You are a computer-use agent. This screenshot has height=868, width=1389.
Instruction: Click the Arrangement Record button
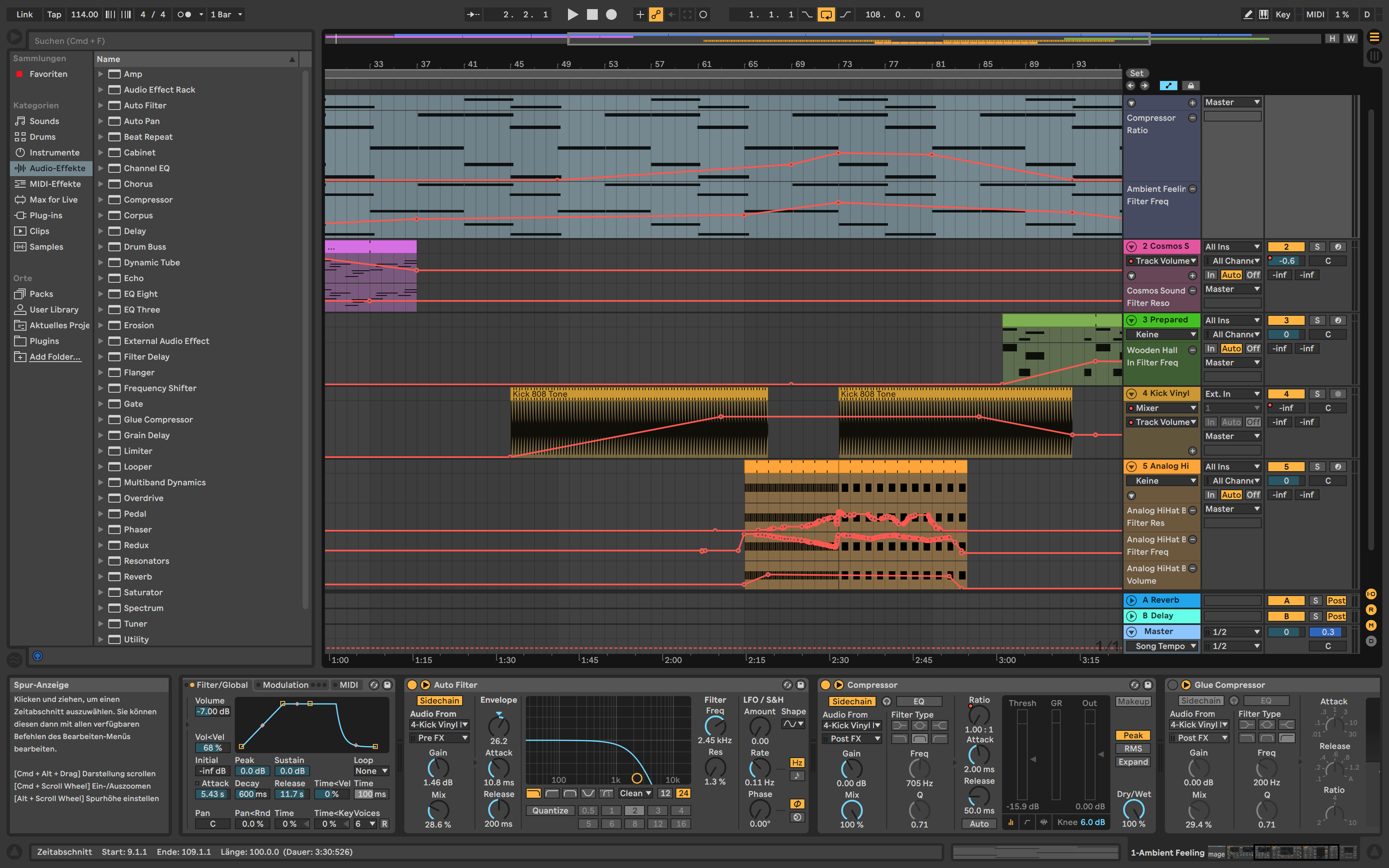click(611, 14)
